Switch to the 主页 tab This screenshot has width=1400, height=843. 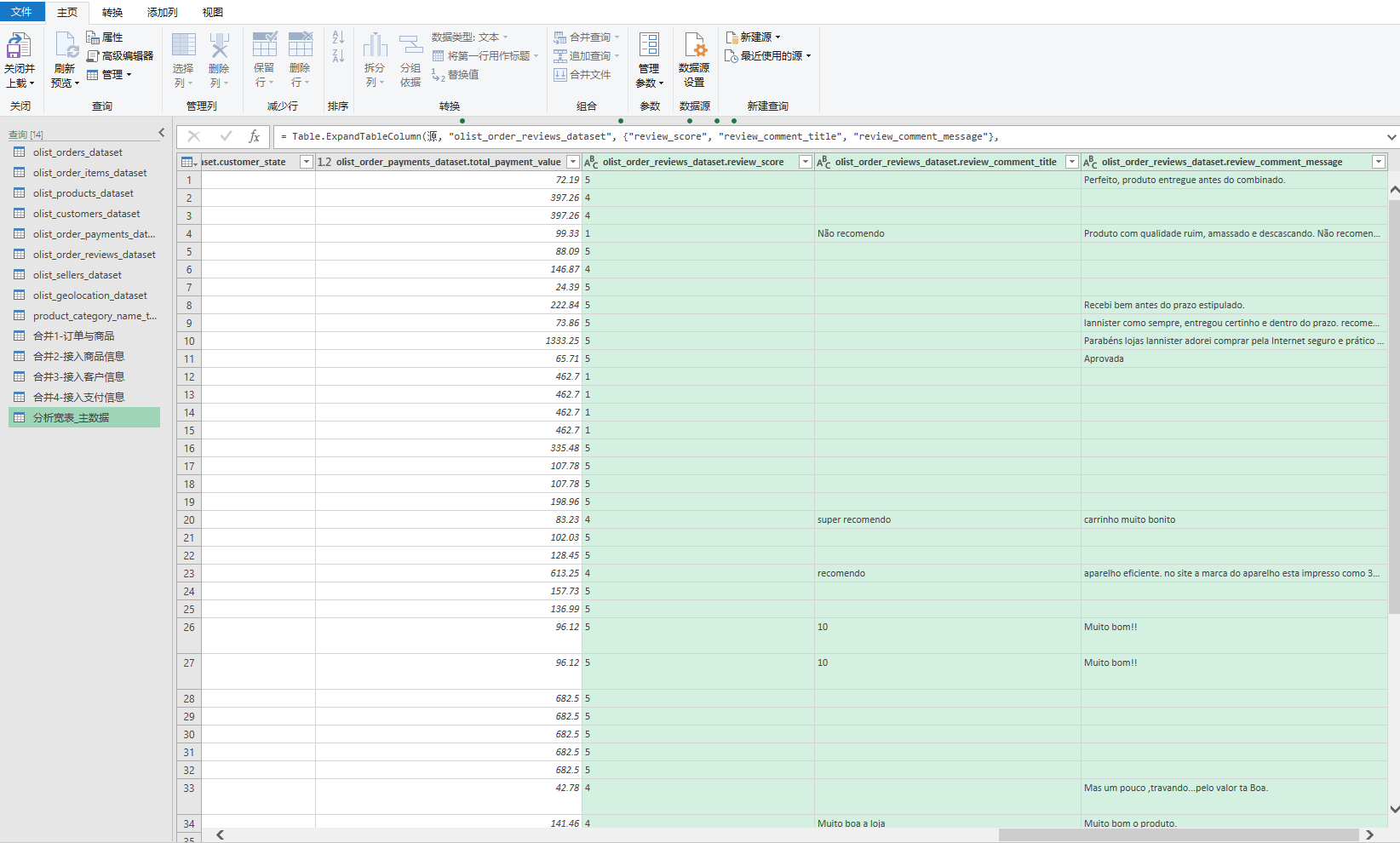[x=67, y=12]
